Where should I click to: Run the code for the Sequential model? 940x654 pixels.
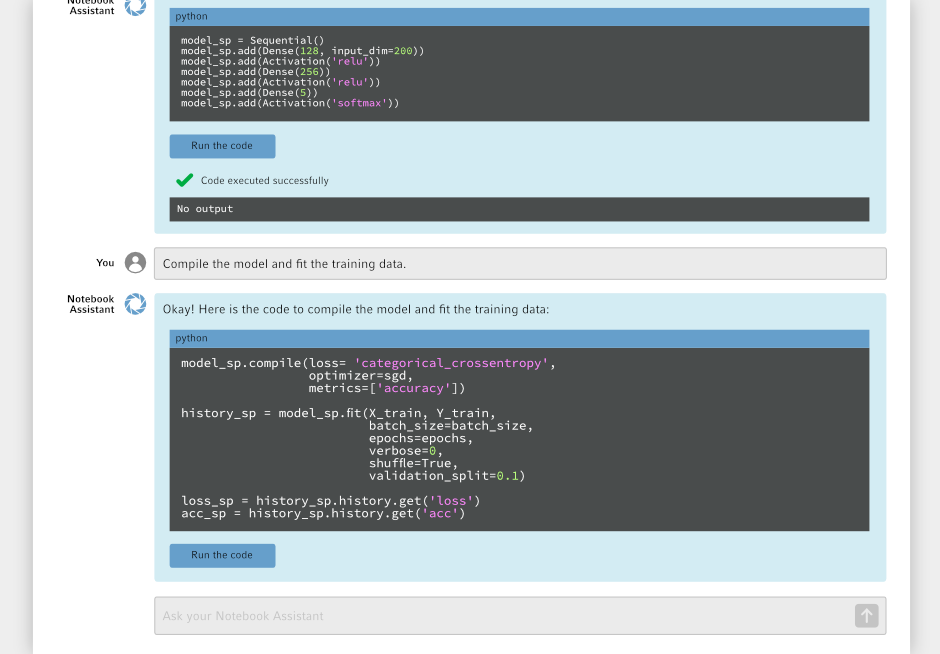coord(222,146)
